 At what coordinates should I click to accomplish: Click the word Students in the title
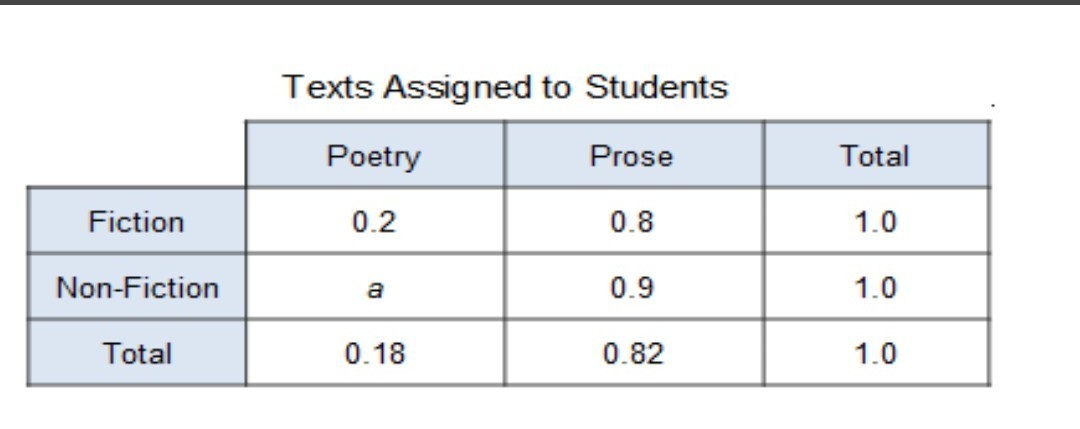[x=656, y=87]
